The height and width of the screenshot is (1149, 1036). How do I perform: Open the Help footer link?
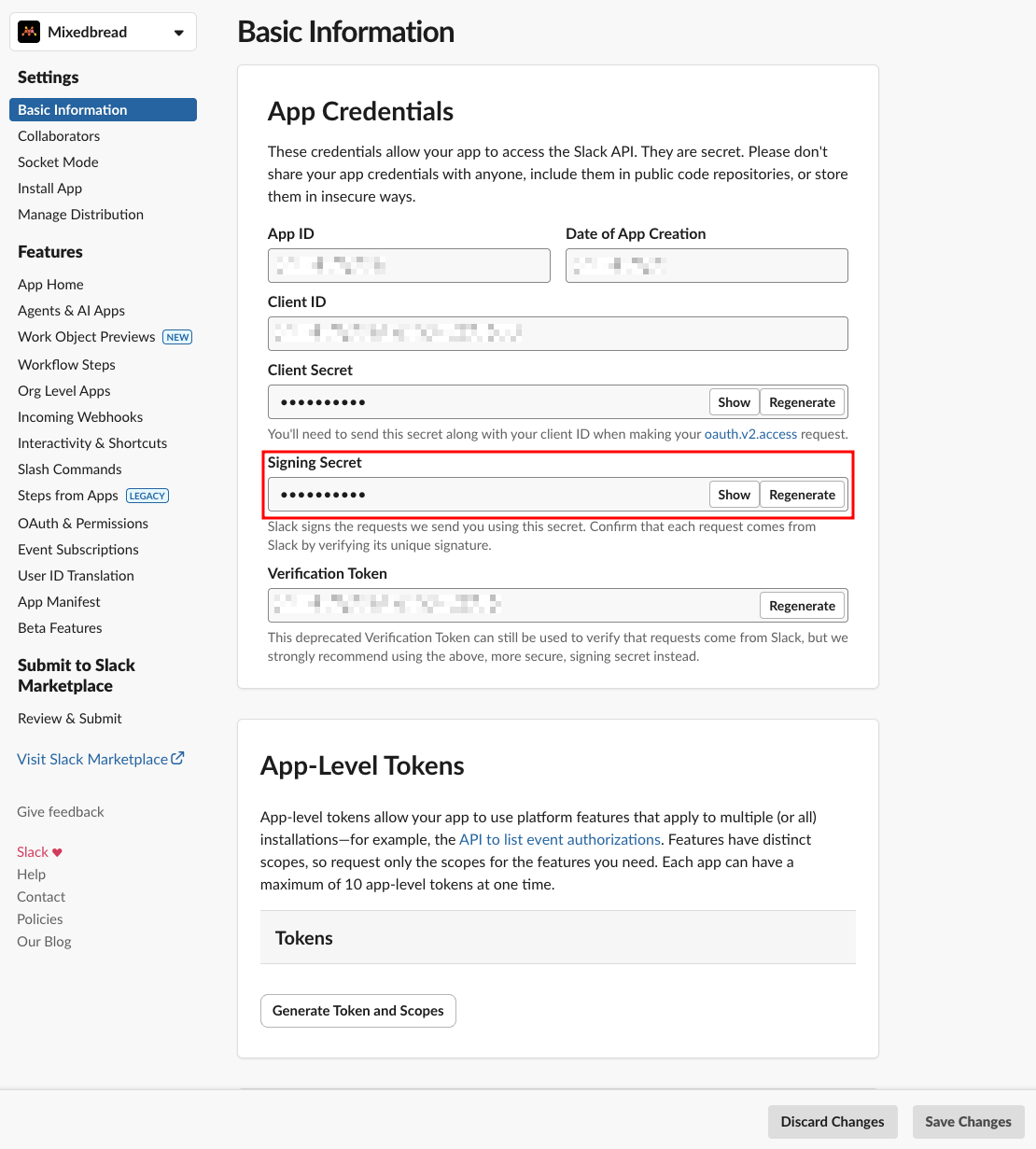click(31, 875)
